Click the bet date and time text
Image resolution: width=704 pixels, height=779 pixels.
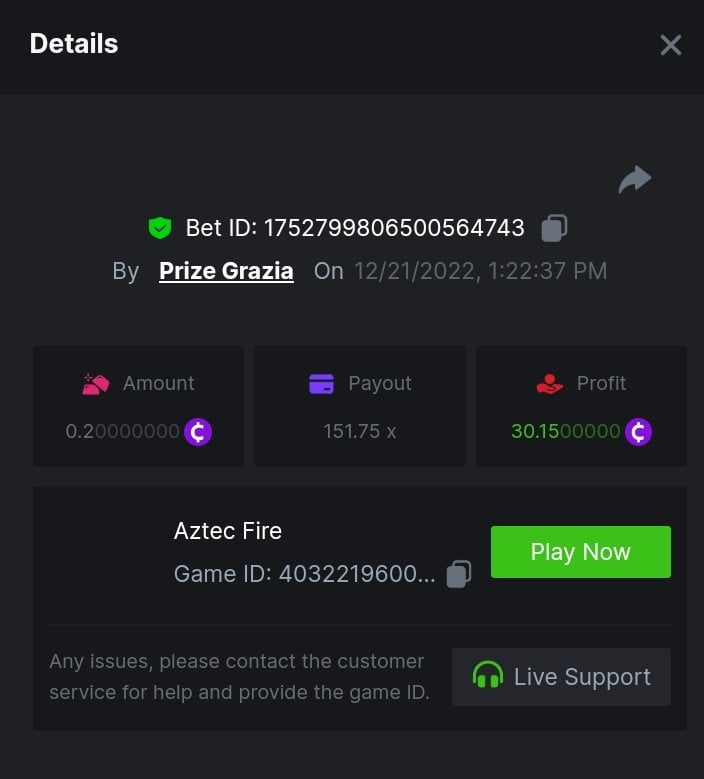pyautogui.click(x=480, y=271)
